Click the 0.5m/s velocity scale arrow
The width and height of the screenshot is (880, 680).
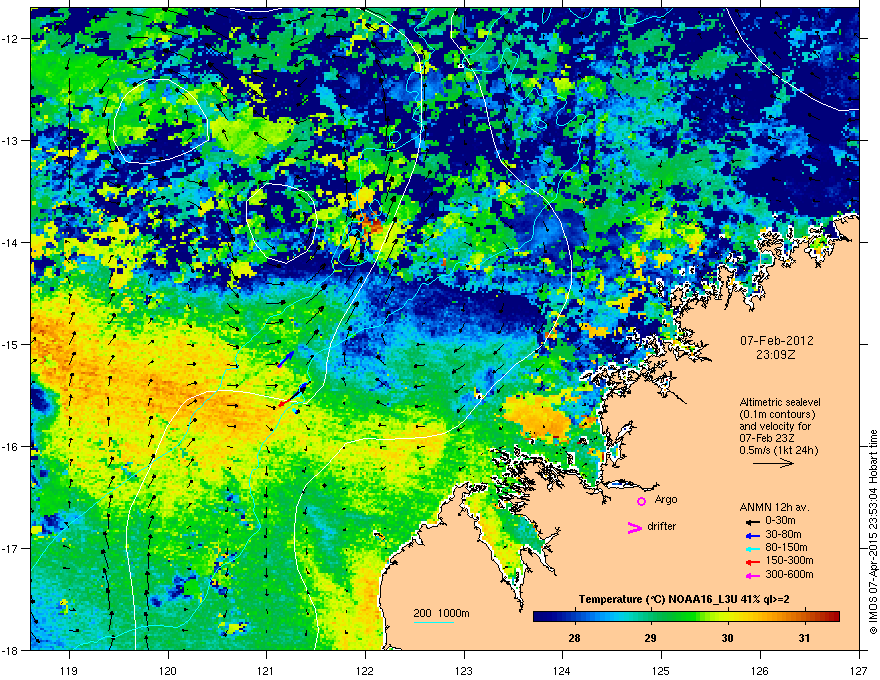coord(773,463)
